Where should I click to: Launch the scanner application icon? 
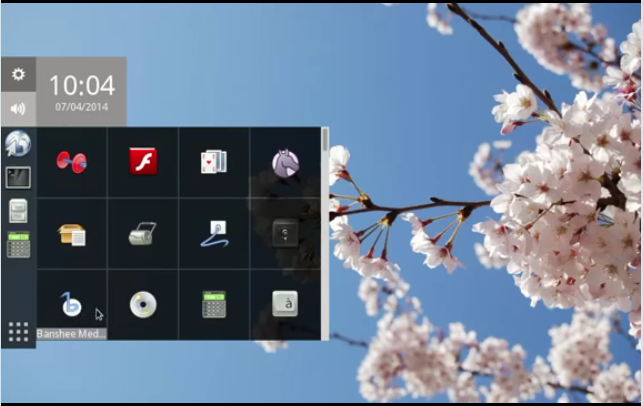[142, 234]
